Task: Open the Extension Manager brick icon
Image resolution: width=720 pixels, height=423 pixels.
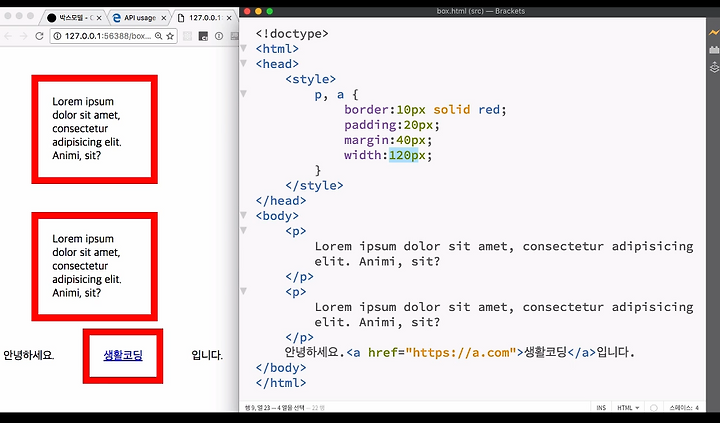Action: point(714,50)
